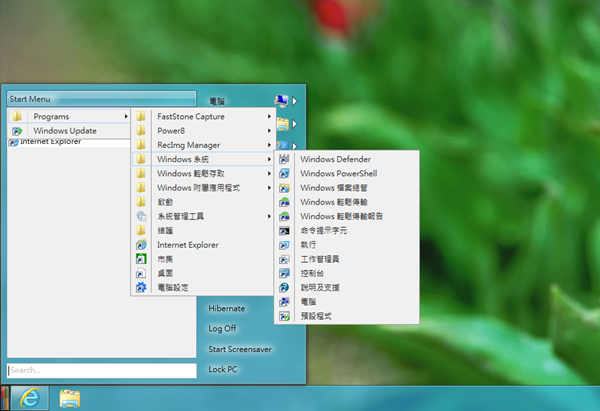Open 命令提示字元 command prompt icon
The height and width of the screenshot is (411, 600).
click(284, 230)
